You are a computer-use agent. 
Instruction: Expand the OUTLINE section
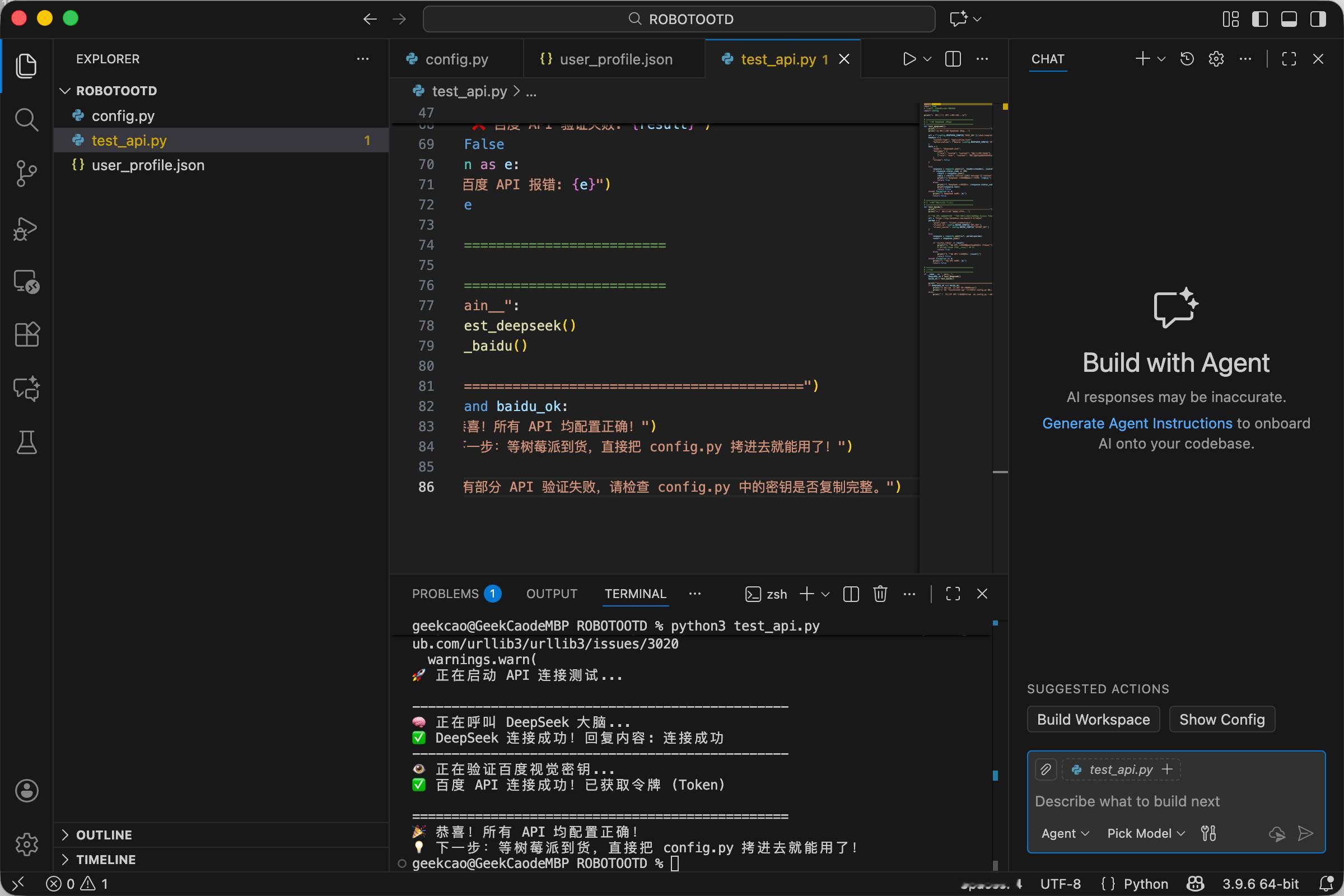(x=104, y=835)
